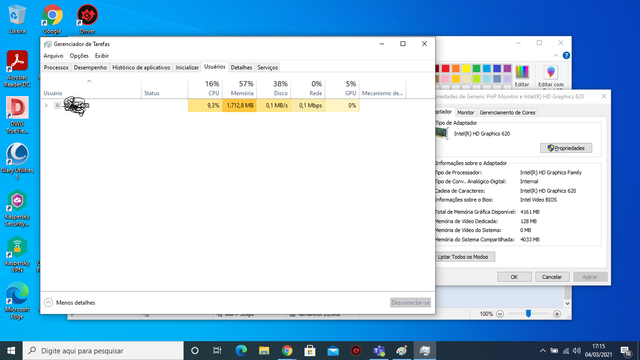The image size is (640, 360).
Task: Sort by the Disco column header
Action: (274, 88)
